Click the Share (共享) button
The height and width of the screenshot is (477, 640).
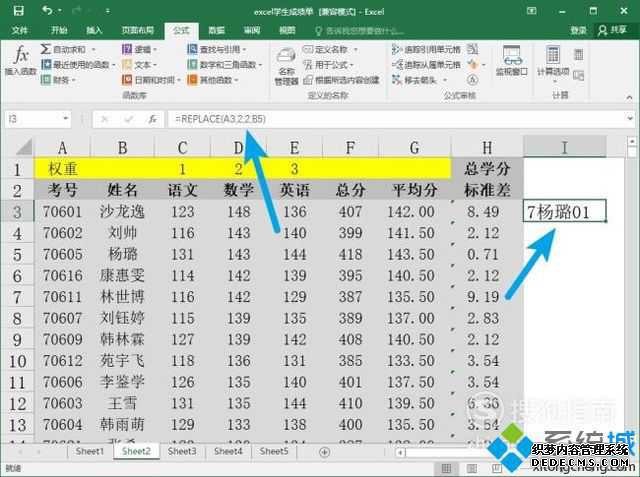point(612,30)
